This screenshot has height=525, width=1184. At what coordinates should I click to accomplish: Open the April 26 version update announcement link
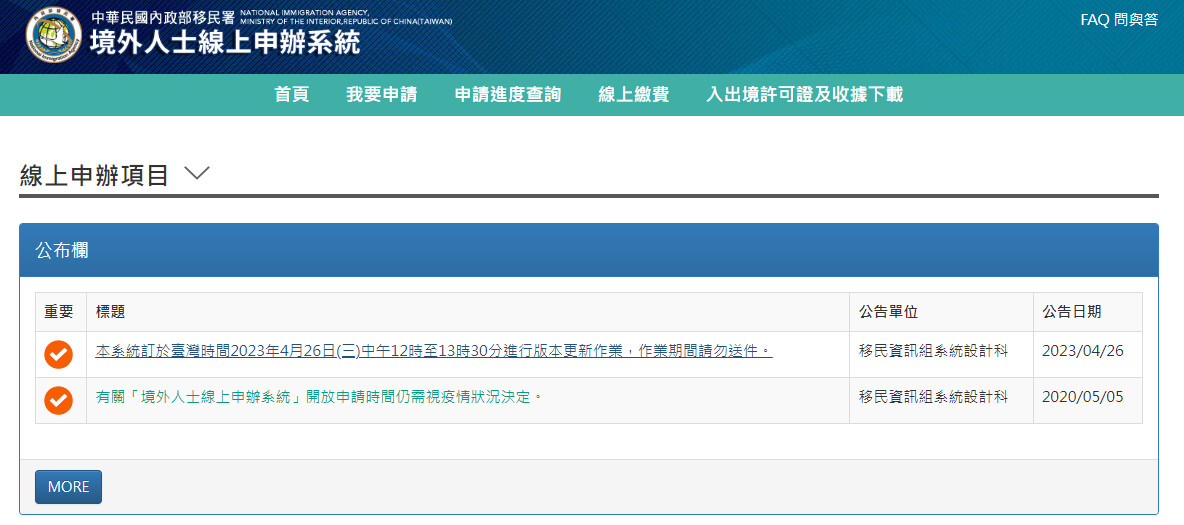(434, 351)
